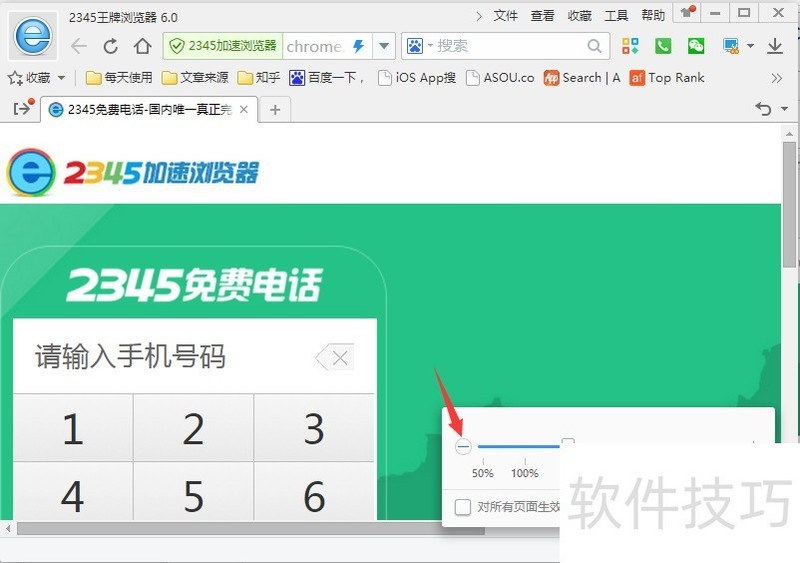Viewport: 800px width, 563px height.
Task: Restore closed tab with undo icon
Action: [x=763, y=109]
